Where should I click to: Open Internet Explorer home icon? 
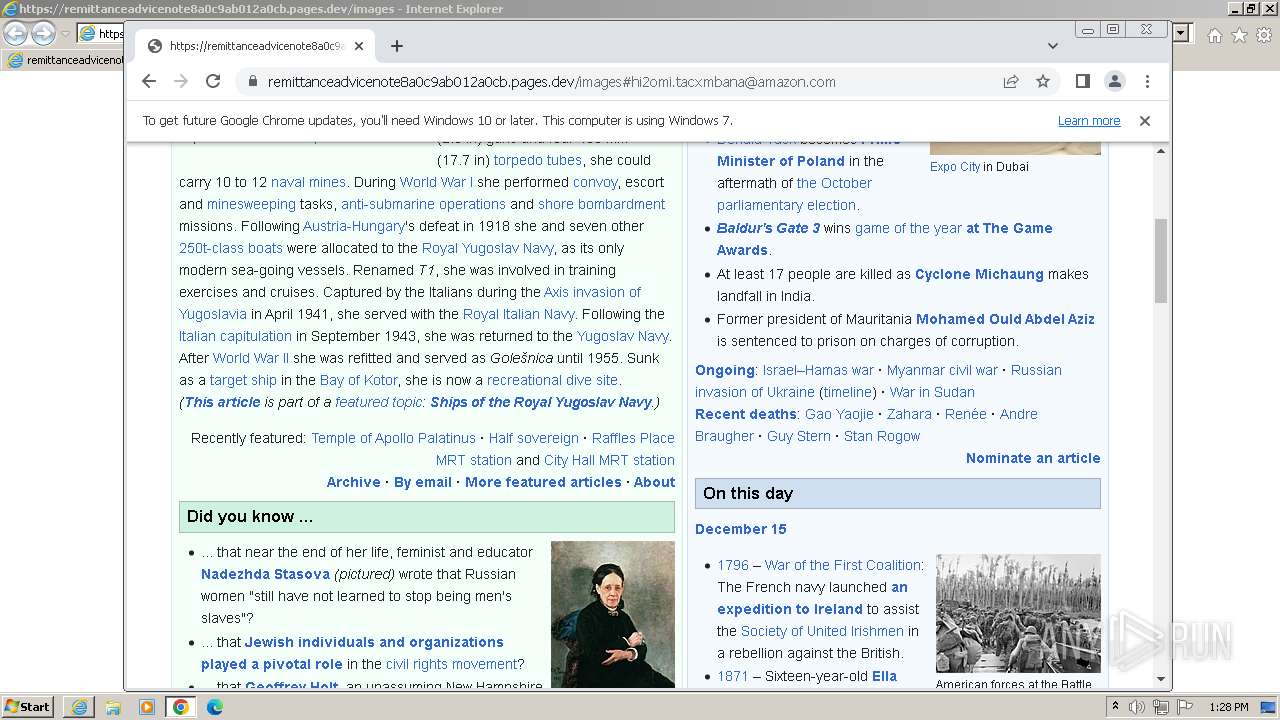point(1214,35)
